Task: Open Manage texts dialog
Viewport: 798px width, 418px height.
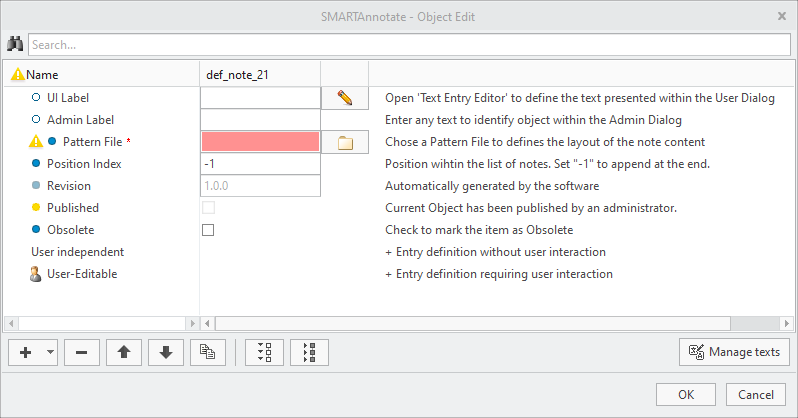Action: (x=734, y=352)
